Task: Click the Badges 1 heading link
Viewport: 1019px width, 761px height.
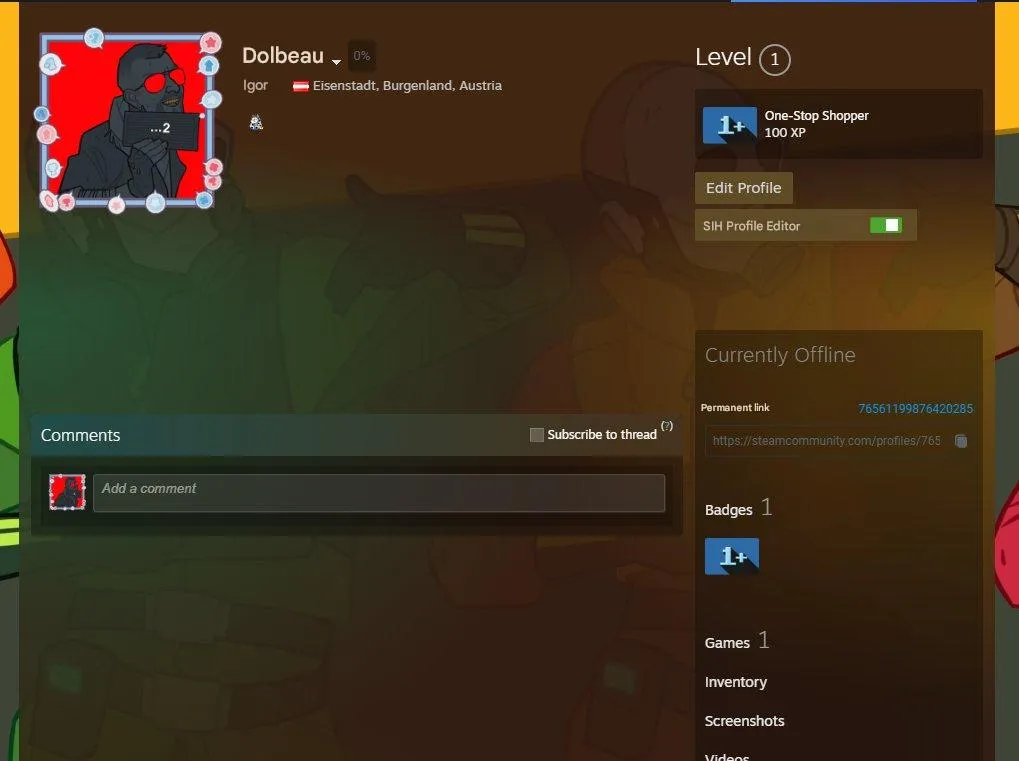Action: pyautogui.click(x=728, y=509)
